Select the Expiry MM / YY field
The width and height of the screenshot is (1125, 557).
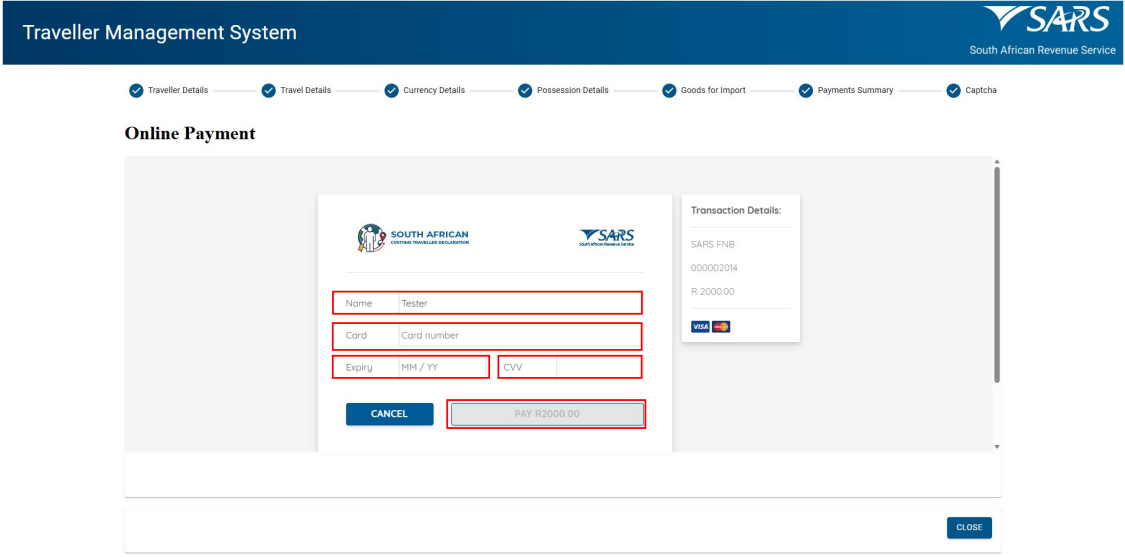pos(442,367)
